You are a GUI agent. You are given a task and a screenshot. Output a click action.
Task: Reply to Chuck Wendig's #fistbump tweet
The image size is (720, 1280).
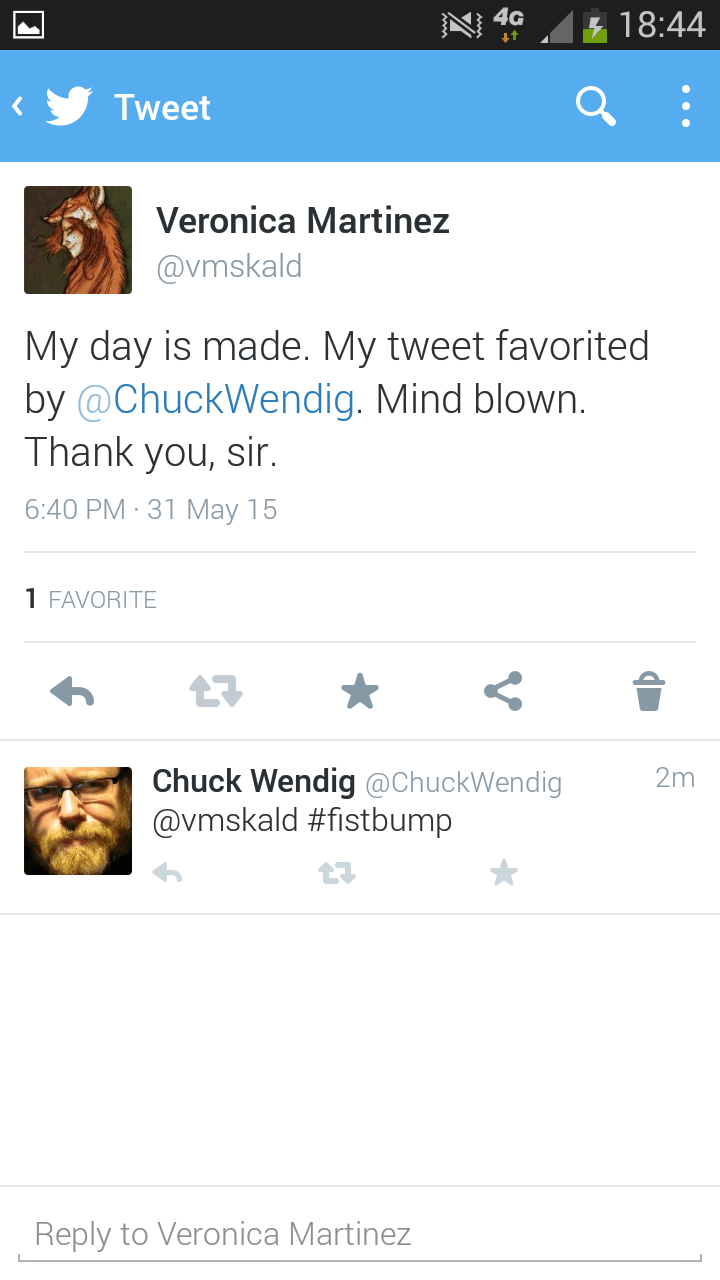(x=167, y=874)
